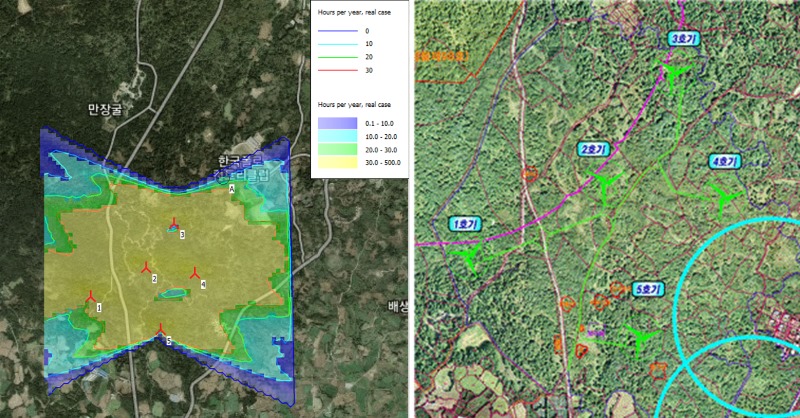Select green turbine symbol beside 1호기 label

[469, 257]
